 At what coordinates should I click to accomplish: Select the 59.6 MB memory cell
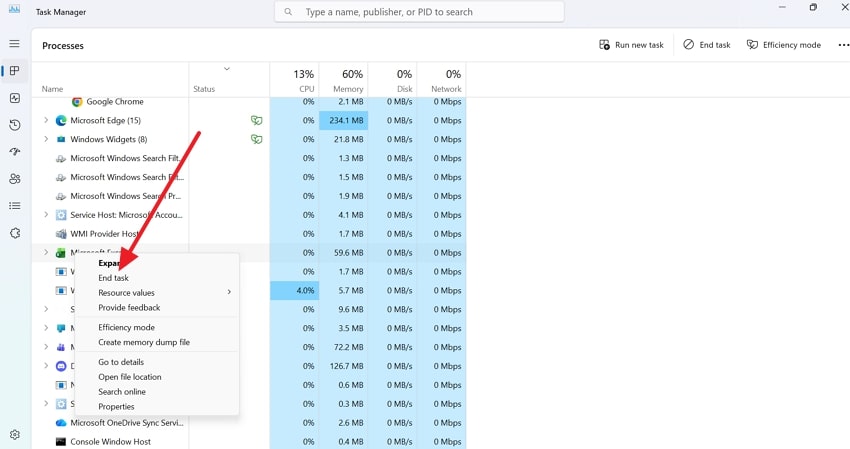pos(344,253)
